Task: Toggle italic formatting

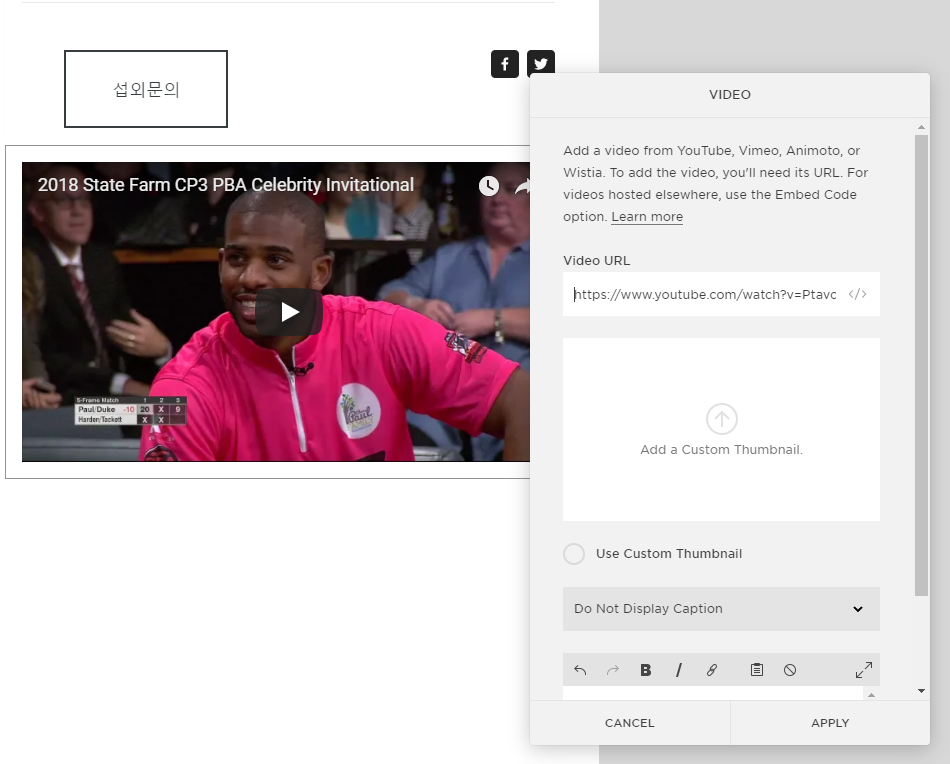Action: (679, 670)
